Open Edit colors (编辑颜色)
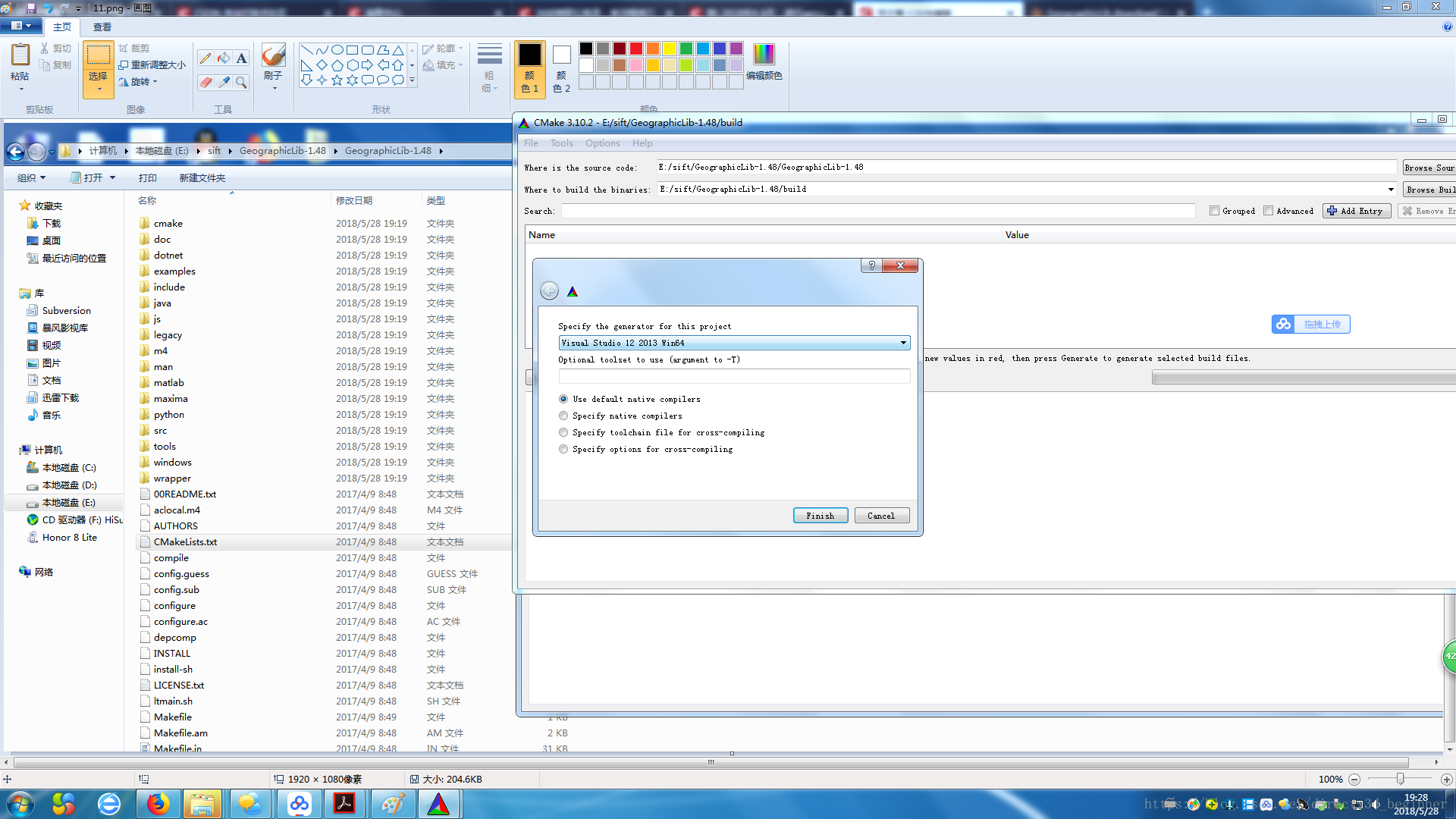 (764, 62)
